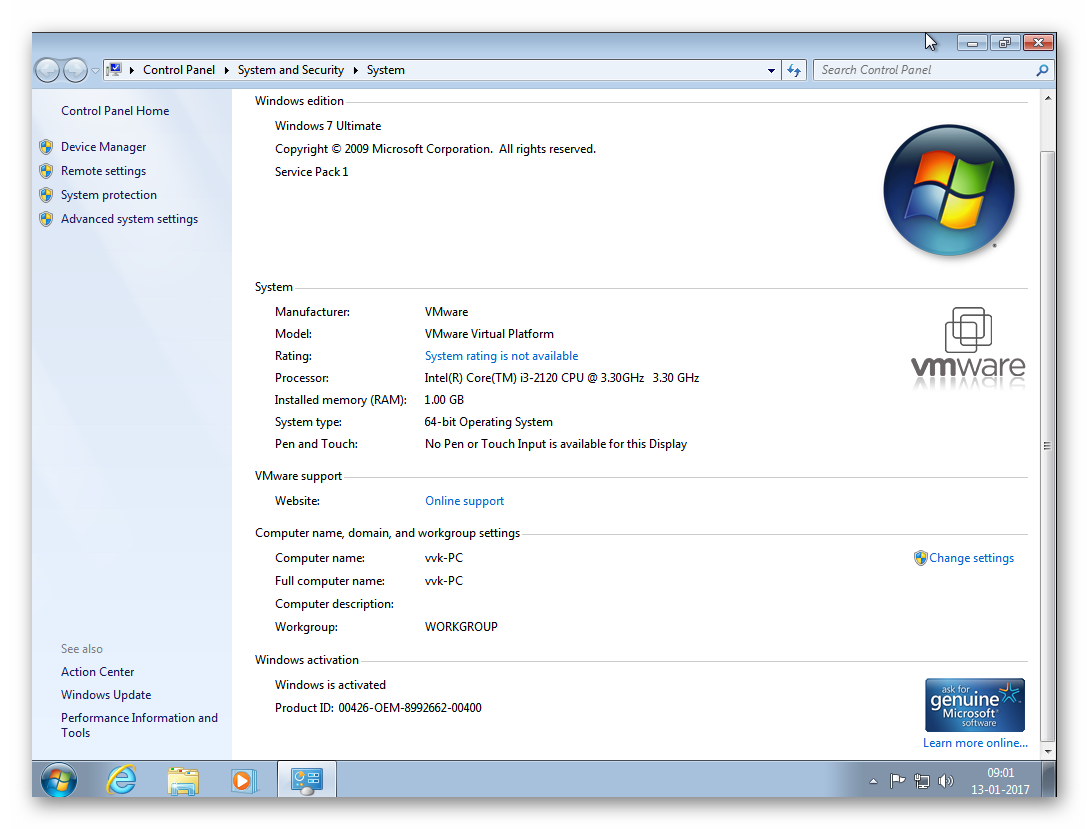Click the network tray icon
Image resolution: width=1089 pixels, height=829 pixels.
coord(921,781)
